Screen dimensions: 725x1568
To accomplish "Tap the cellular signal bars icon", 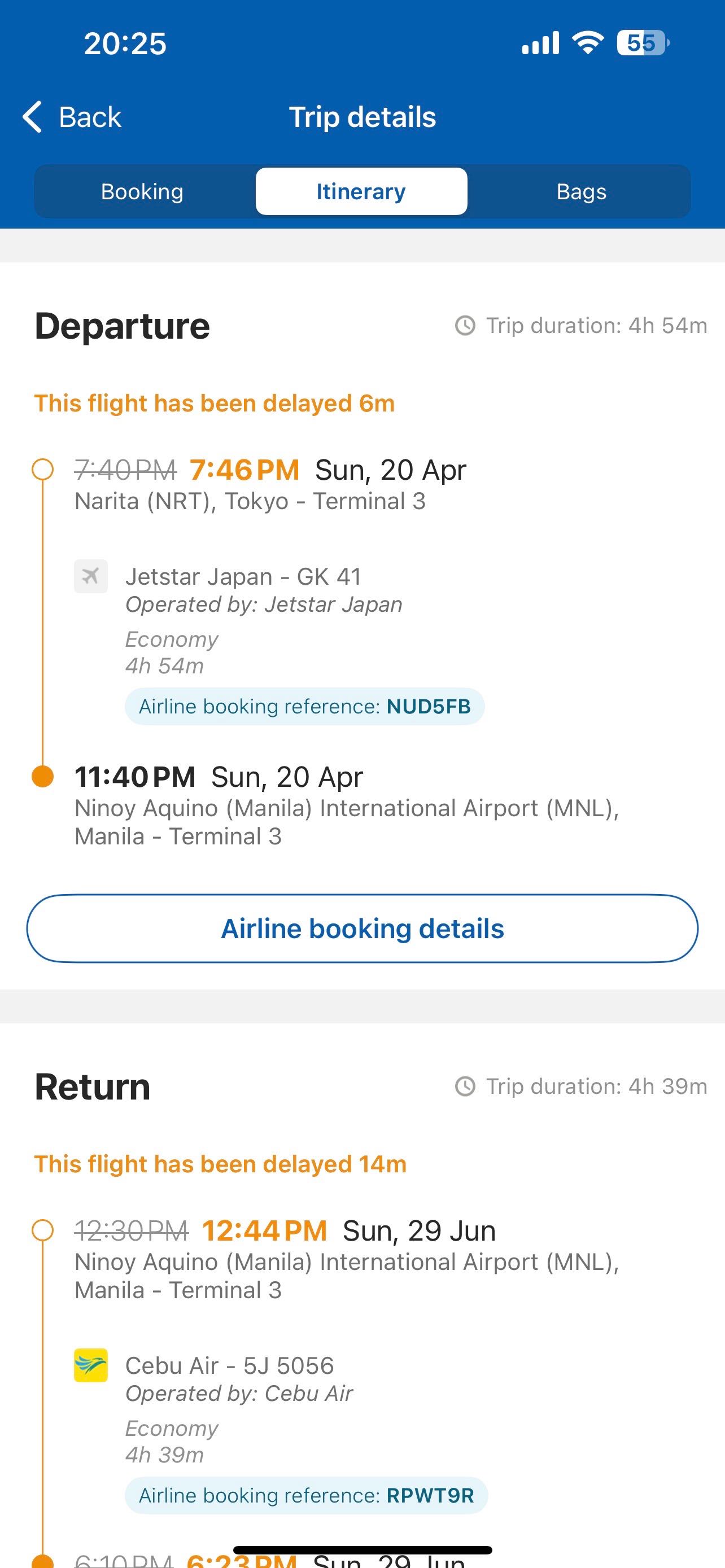I will 540,43.
